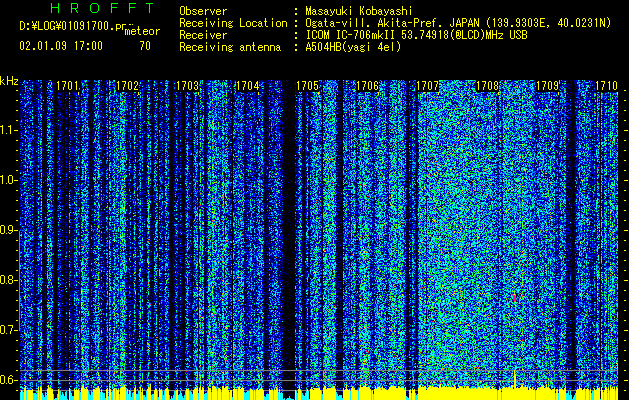
Task: Click the Observer label
Action: 203,11
